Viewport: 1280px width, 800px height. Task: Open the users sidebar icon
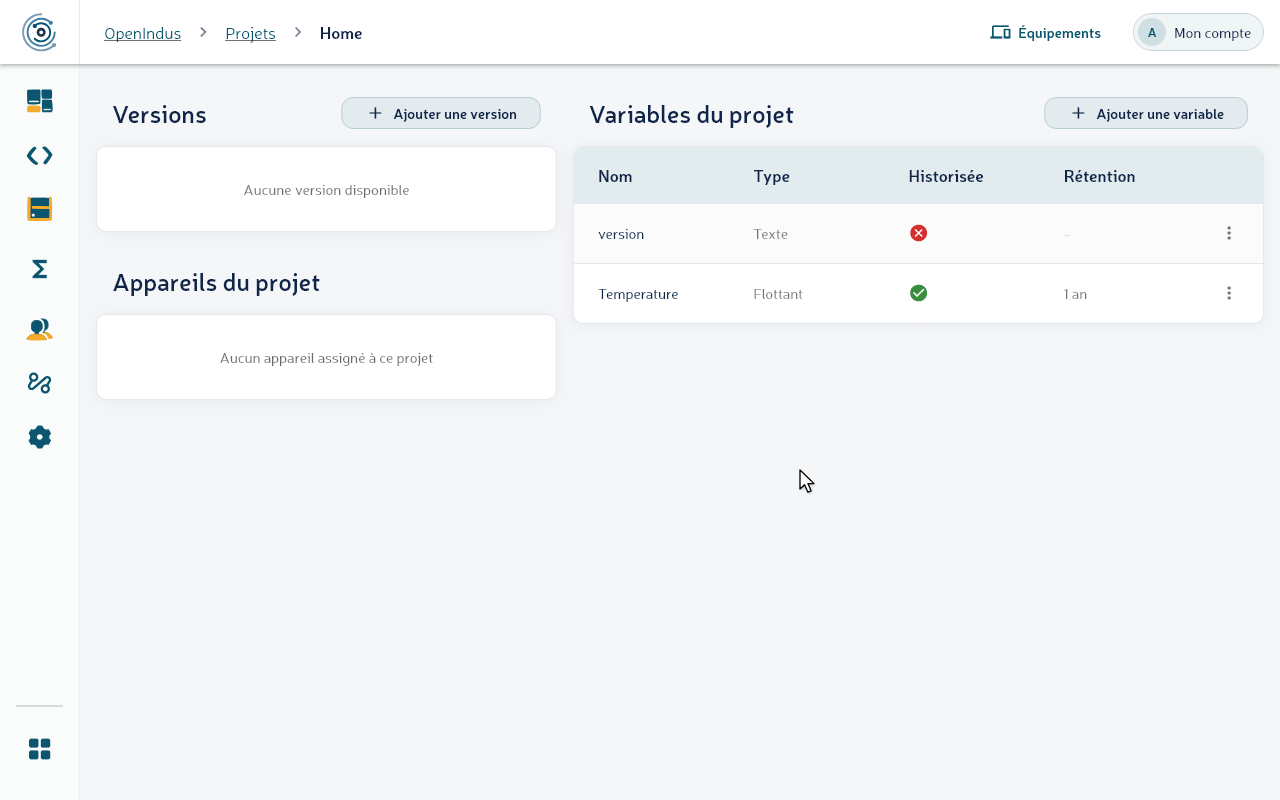click(x=39, y=329)
